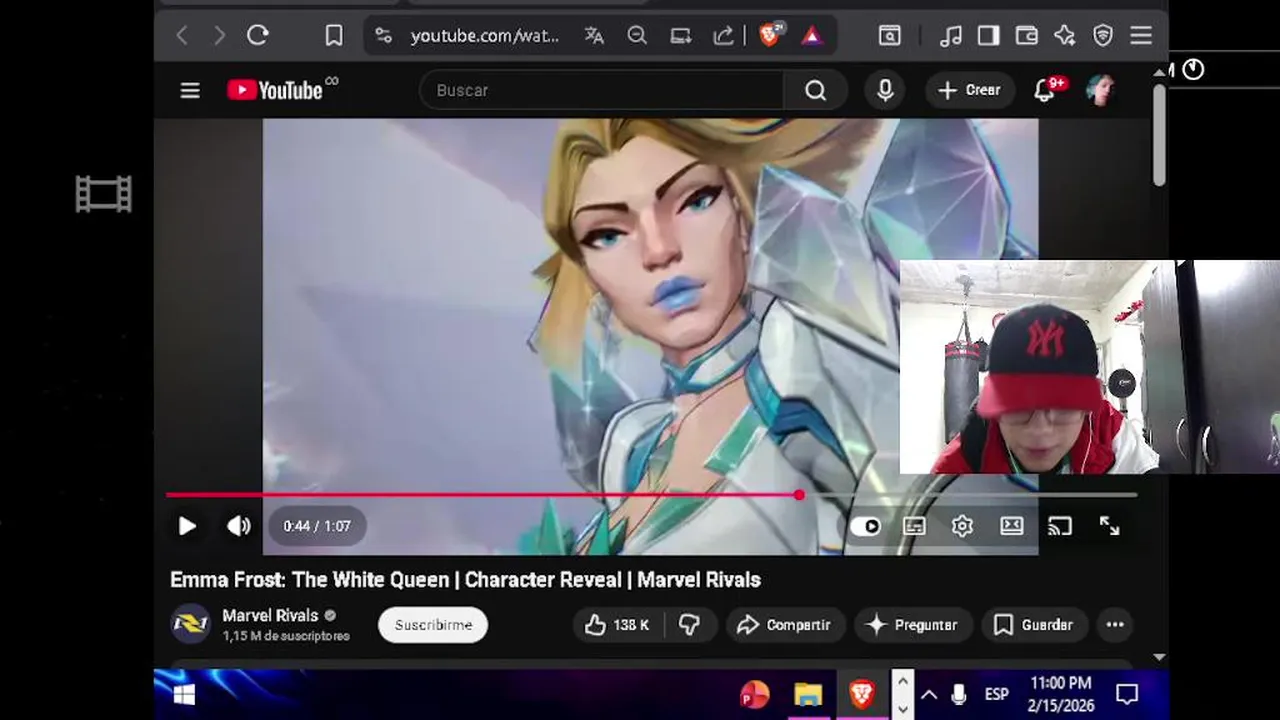Click the Preguntar button

click(x=912, y=625)
